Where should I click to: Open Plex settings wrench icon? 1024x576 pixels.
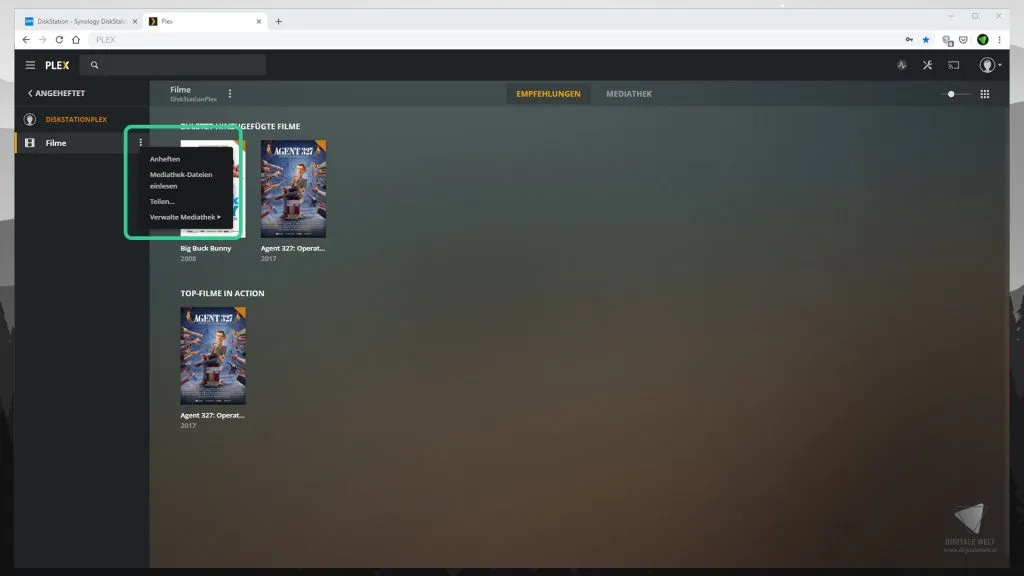pos(927,65)
